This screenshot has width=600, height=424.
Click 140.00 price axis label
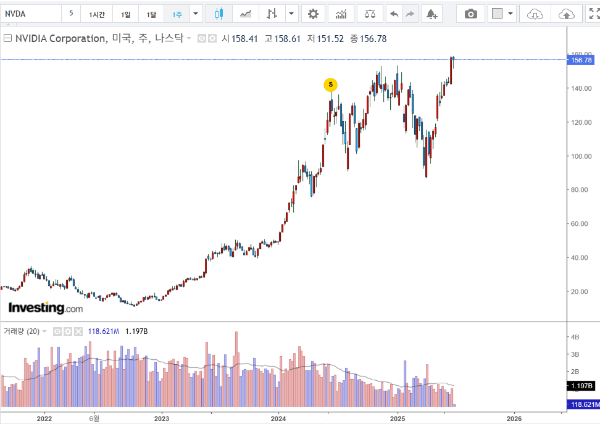pos(581,88)
